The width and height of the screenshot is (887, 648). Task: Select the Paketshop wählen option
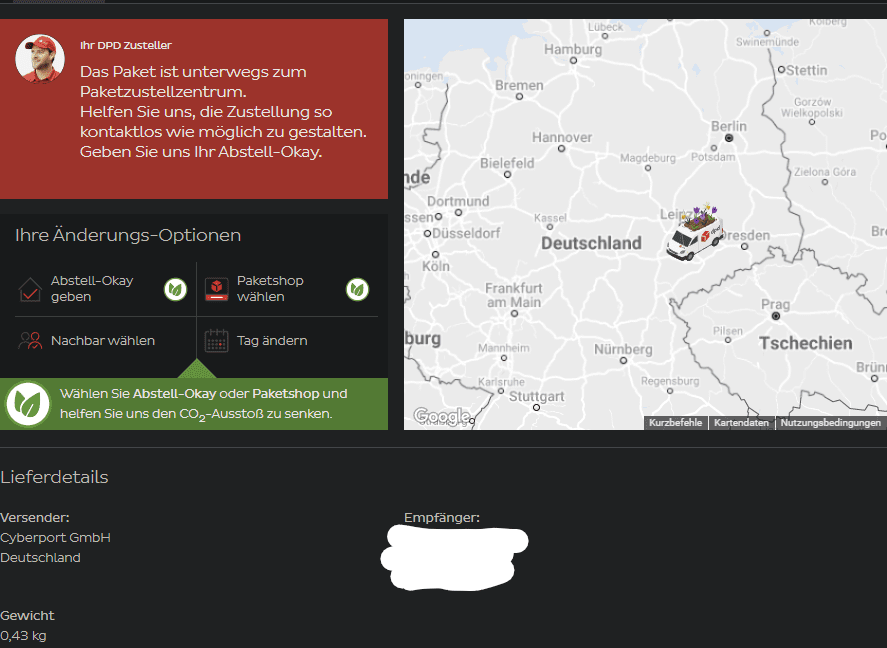287,289
